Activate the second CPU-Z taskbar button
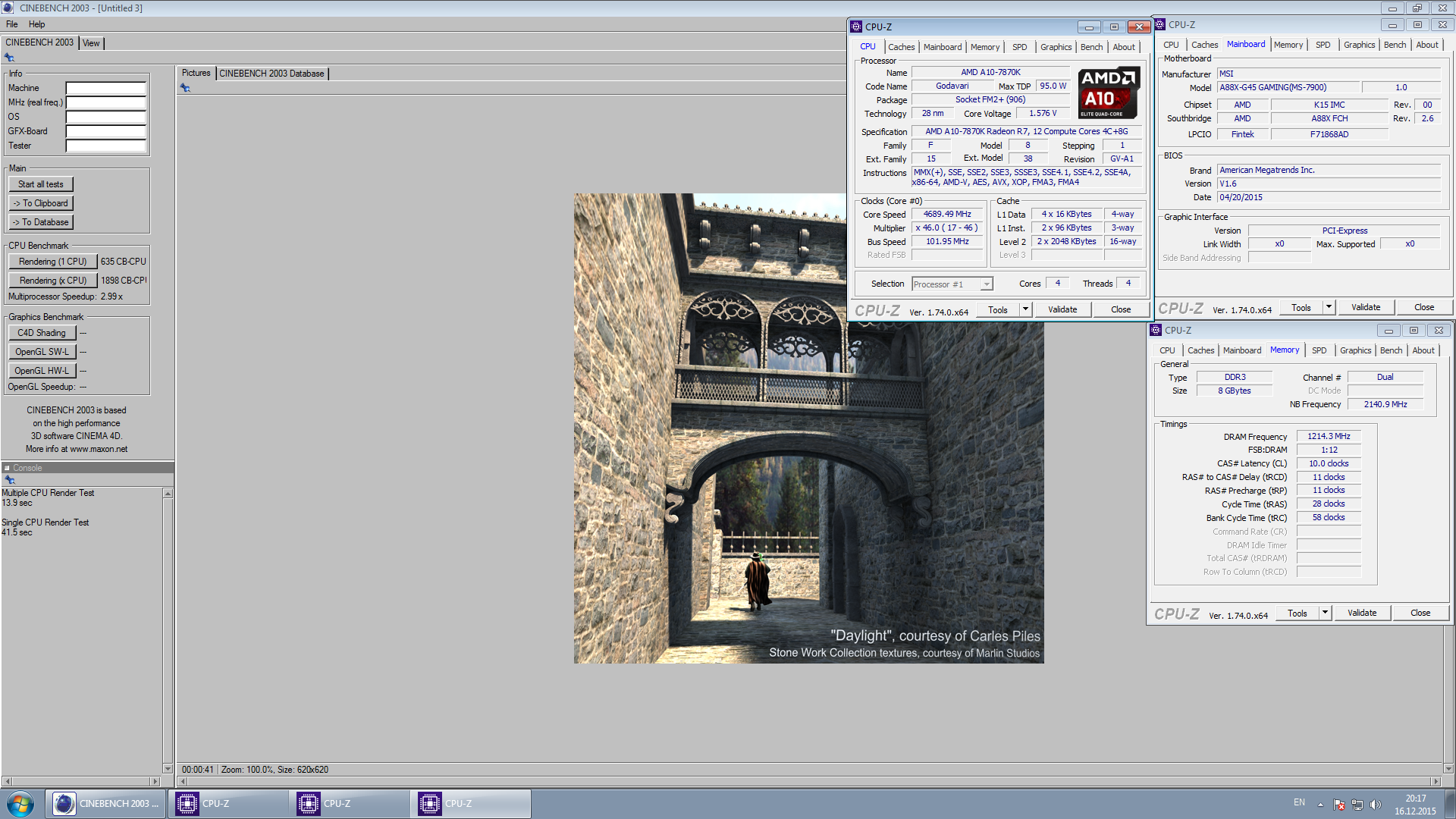The image size is (1456, 819). point(349,804)
